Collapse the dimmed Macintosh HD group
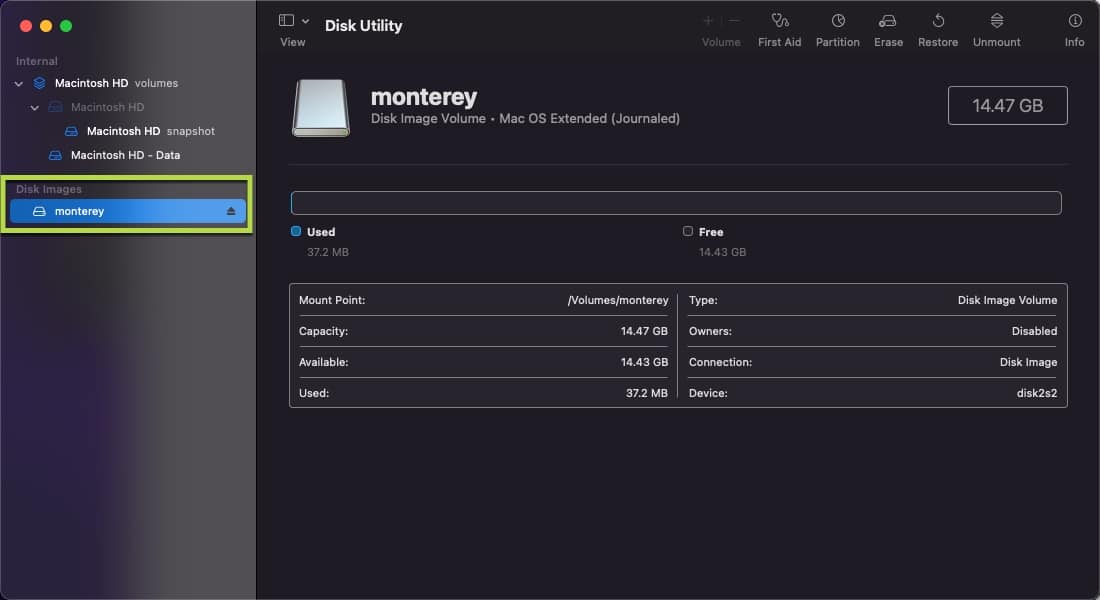The image size is (1100, 600). 34,107
